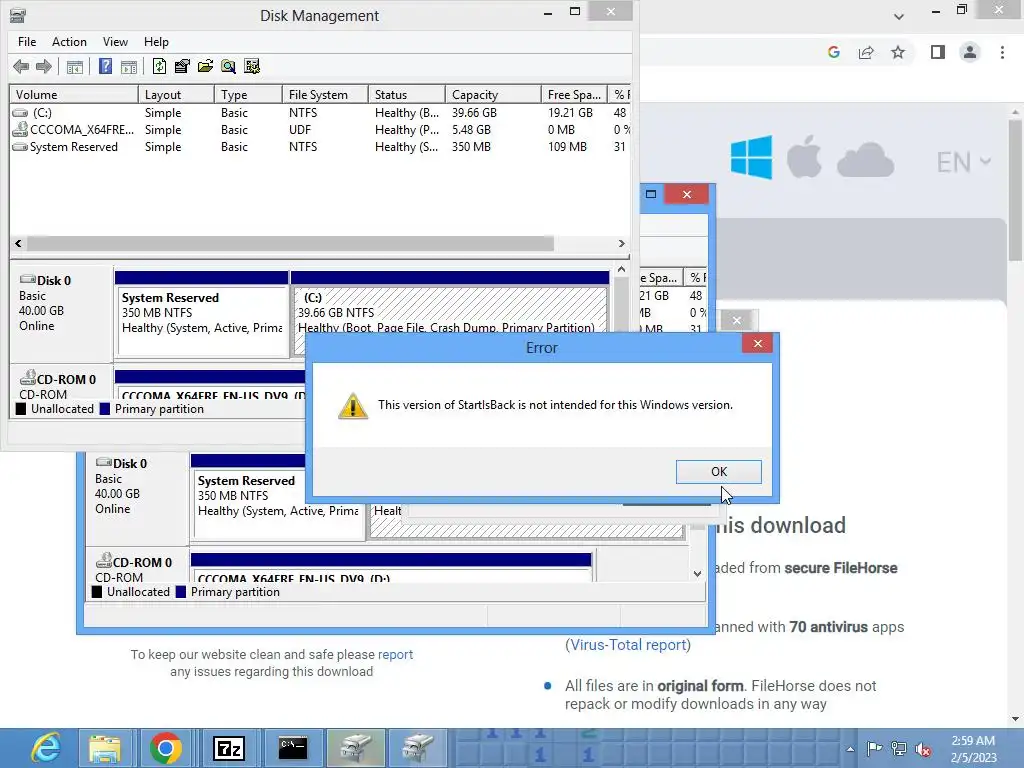
Task: Sort by the File System column header
Action: (x=325, y=95)
